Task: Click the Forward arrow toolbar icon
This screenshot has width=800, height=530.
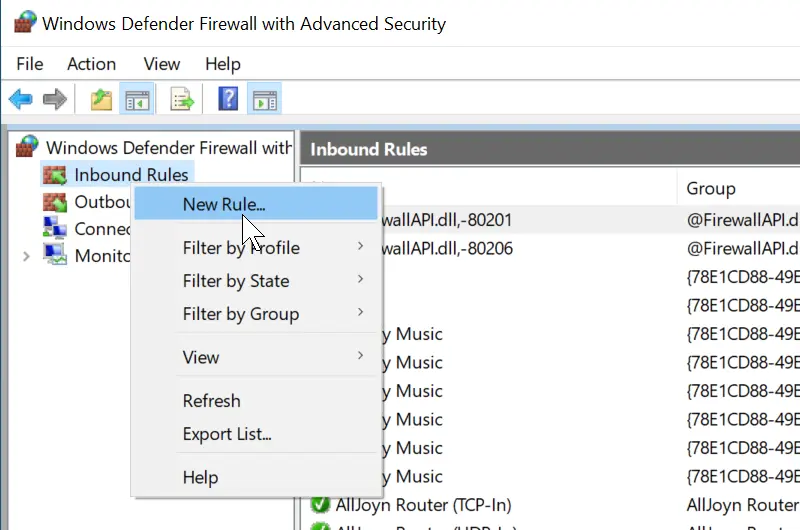Action: pyautogui.click(x=55, y=99)
